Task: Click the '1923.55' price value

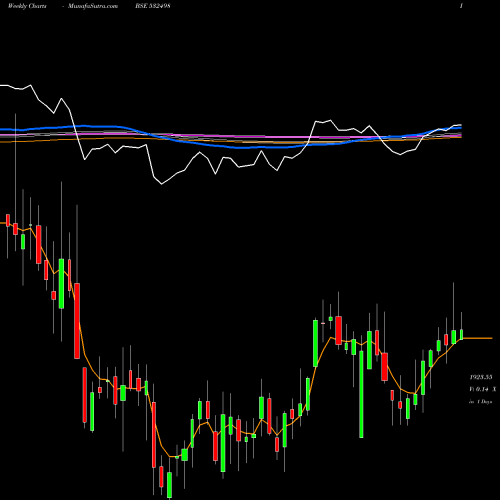Action: click(x=481, y=377)
